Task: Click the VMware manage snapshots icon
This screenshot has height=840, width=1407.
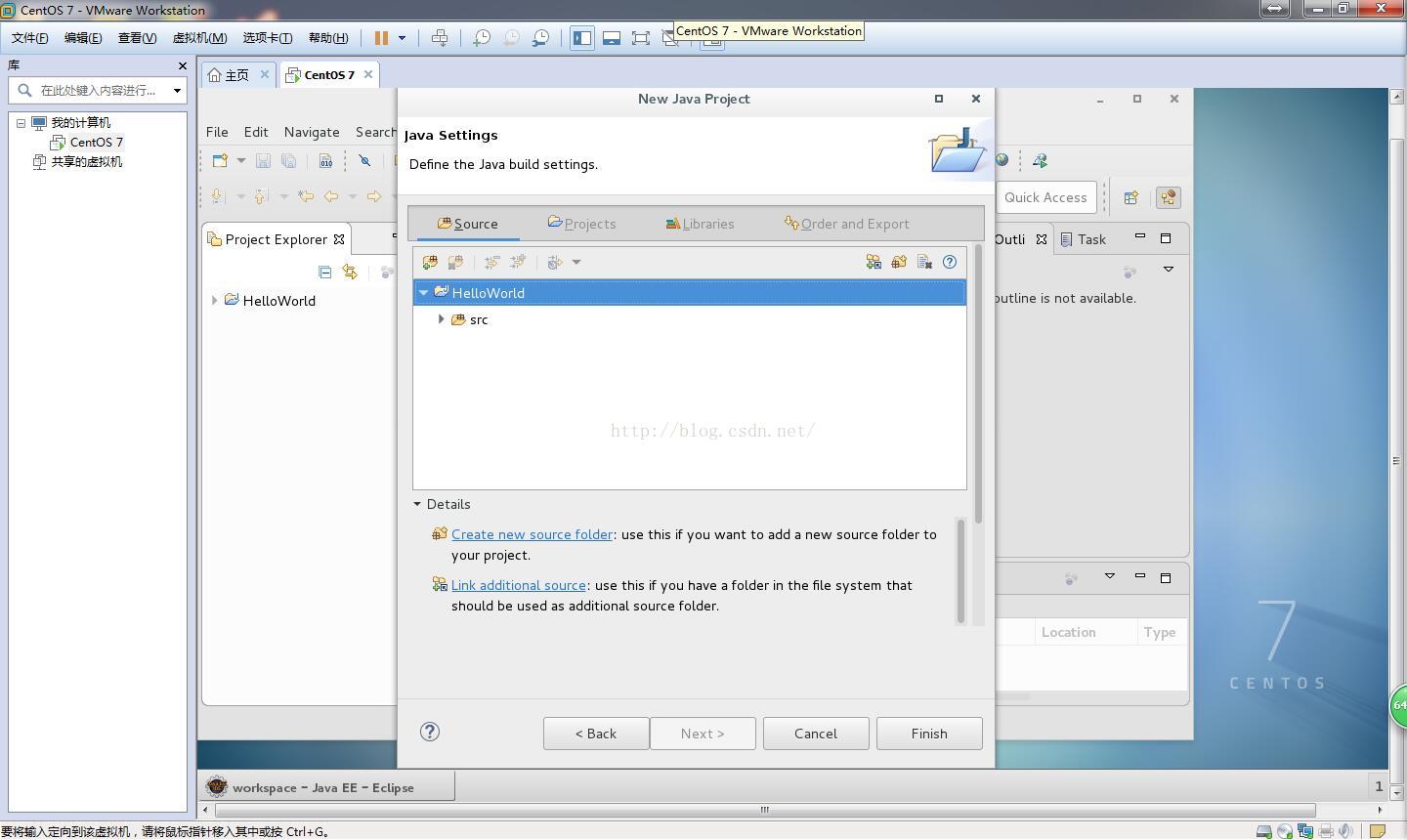Action: (x=540, y=38)
